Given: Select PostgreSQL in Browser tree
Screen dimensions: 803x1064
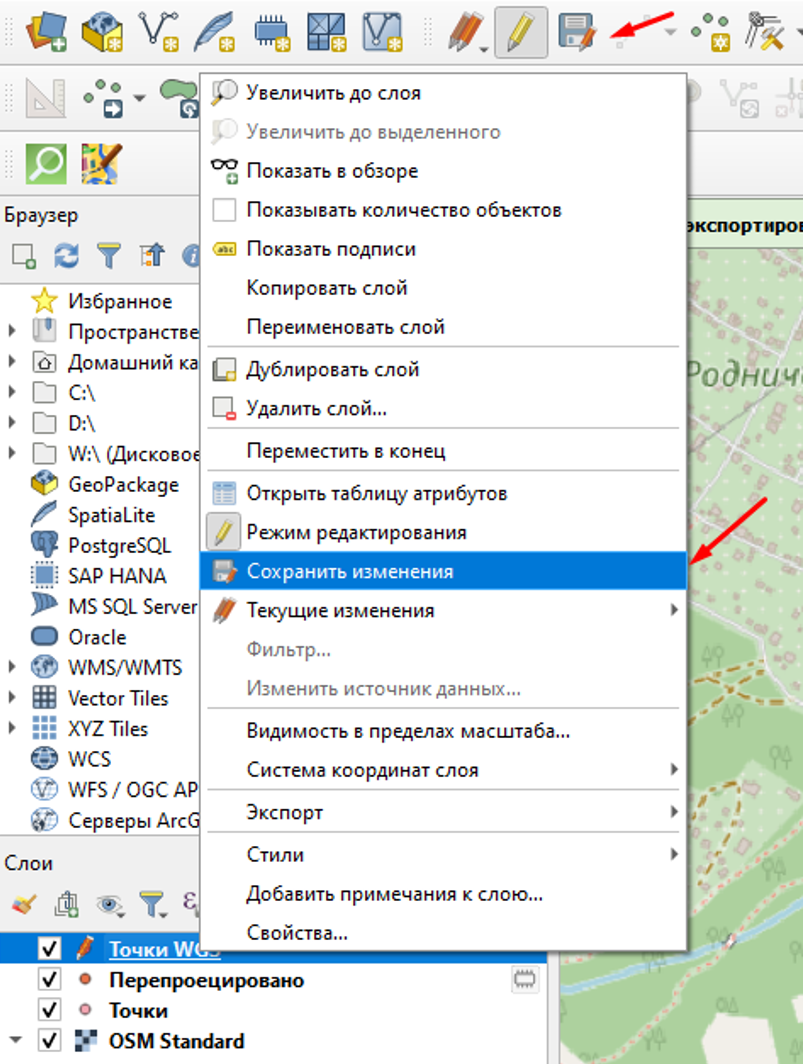Looking at the screenshot, I should (x=118, y=546).
